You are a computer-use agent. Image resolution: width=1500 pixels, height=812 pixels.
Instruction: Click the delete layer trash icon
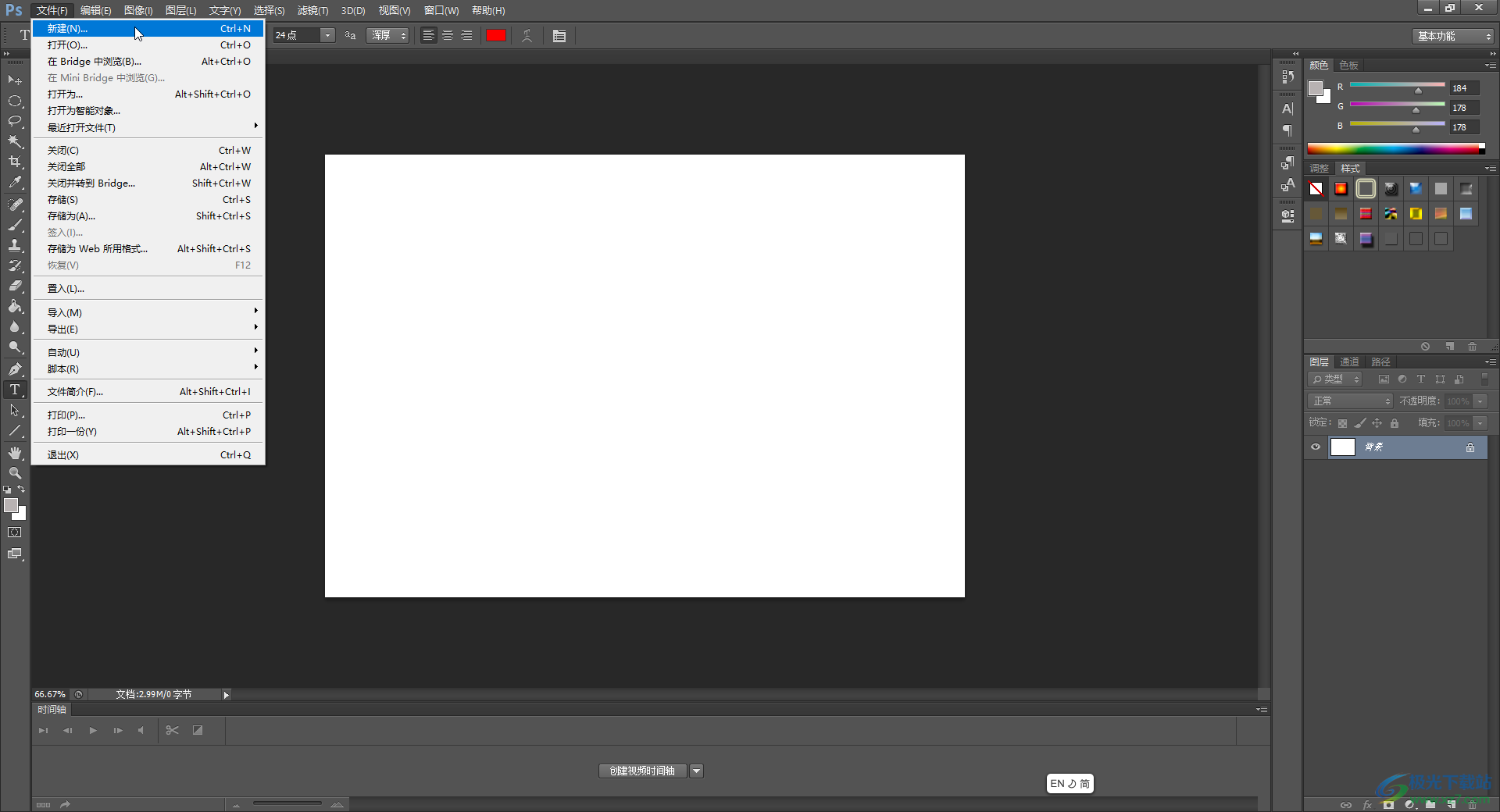1472,804
